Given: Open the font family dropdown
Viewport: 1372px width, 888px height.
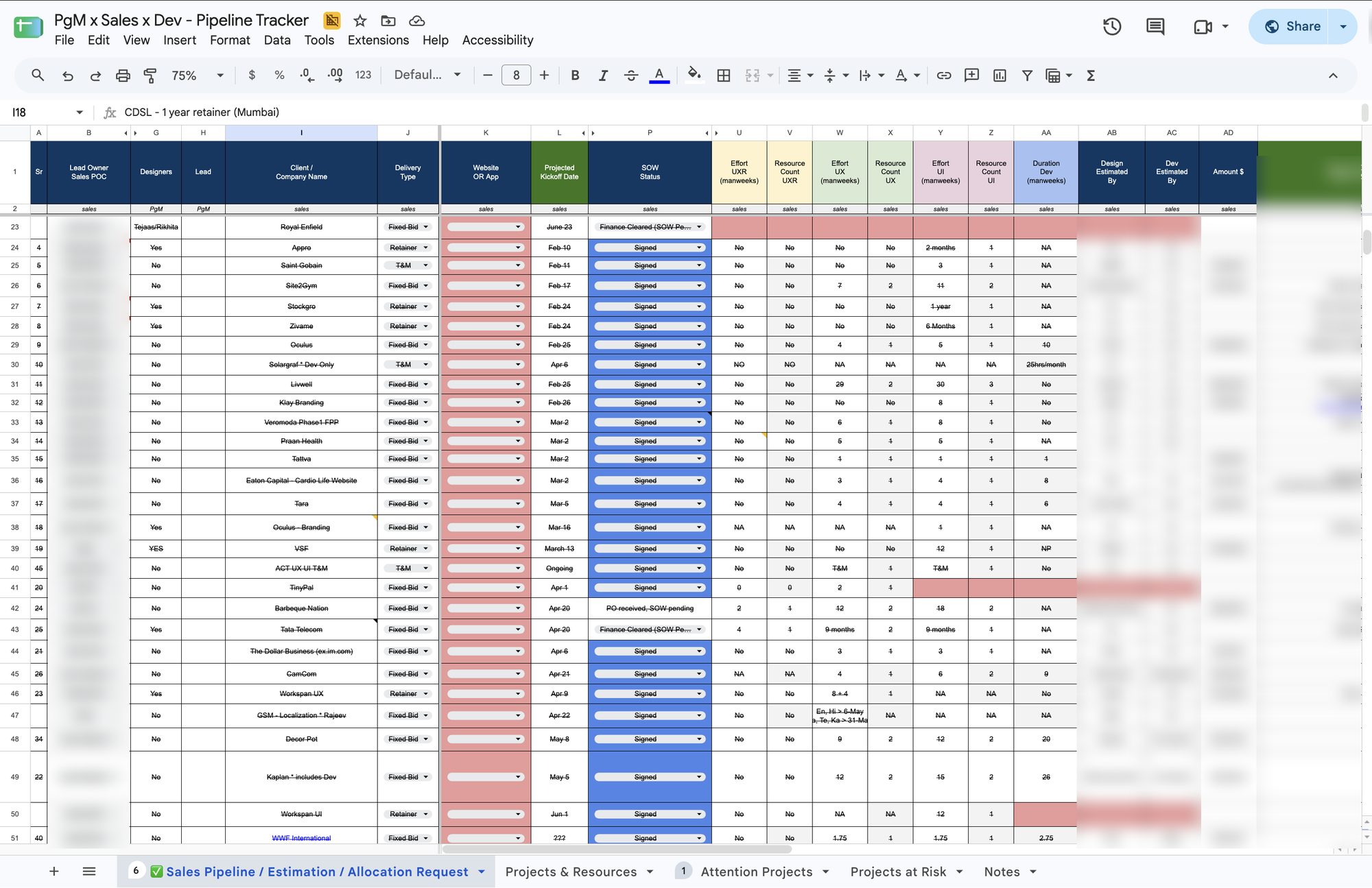Looking at the screenshot, I should [x=427, y=75].
